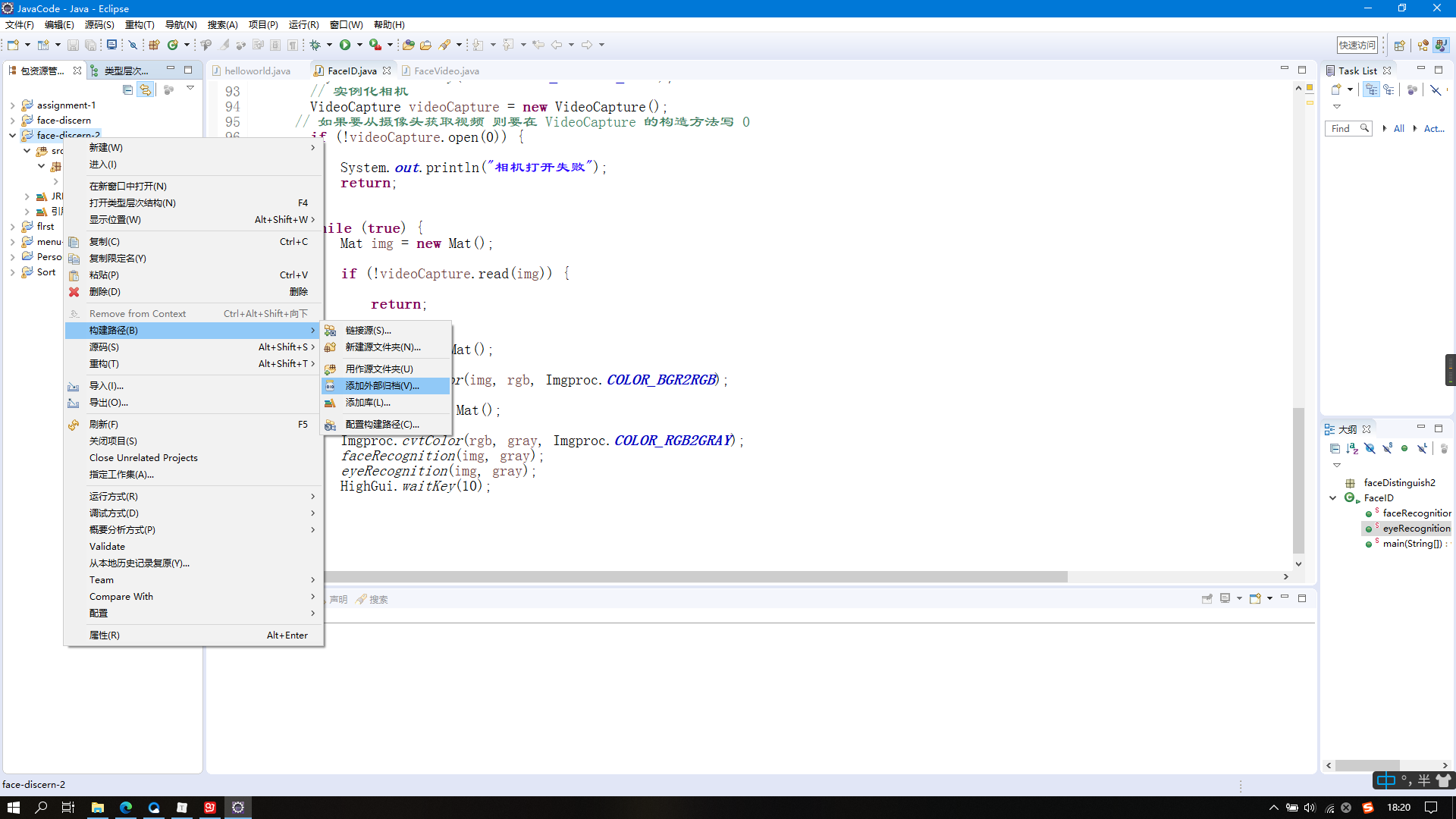This screenshot has width=1456, height=819.
Task: Click the taskbar Search icon
Action: (41, 808)
